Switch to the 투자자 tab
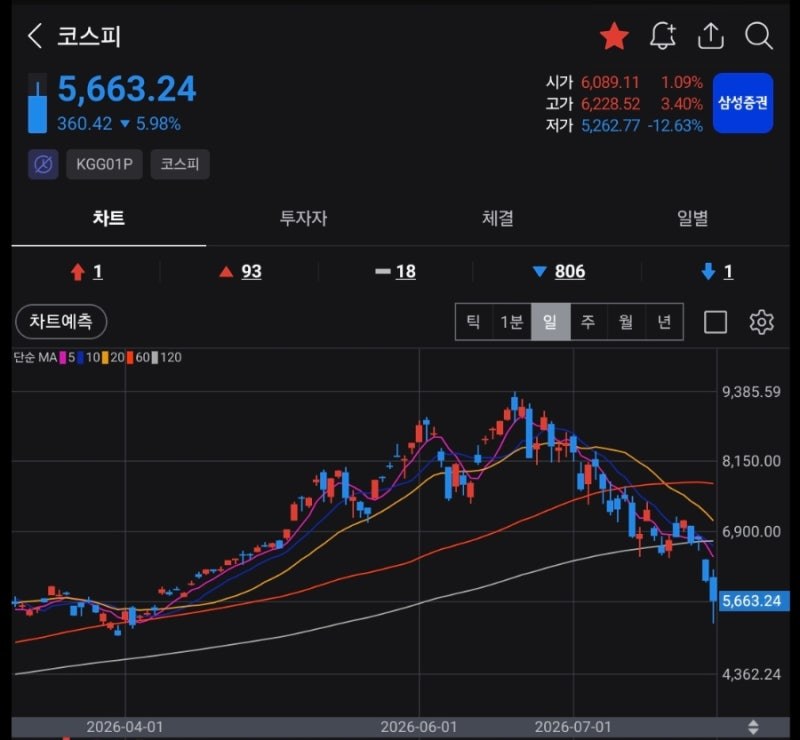800x740 pixels. (303, 218)
